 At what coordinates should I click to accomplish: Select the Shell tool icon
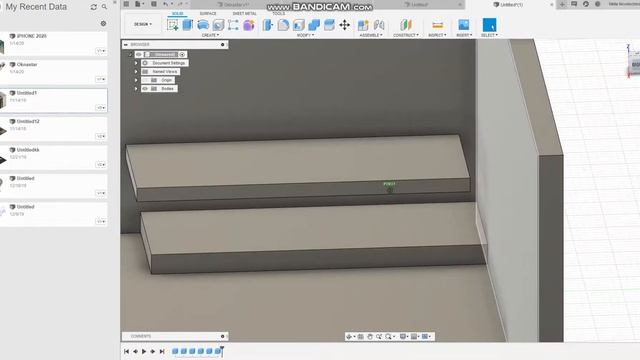point(299,25)
